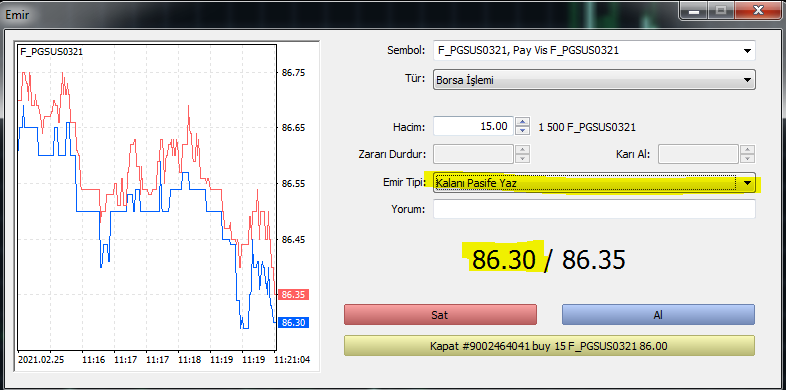Click the Zararı Durdur input field
The image size is (786, 390).
tap(474, 154)
